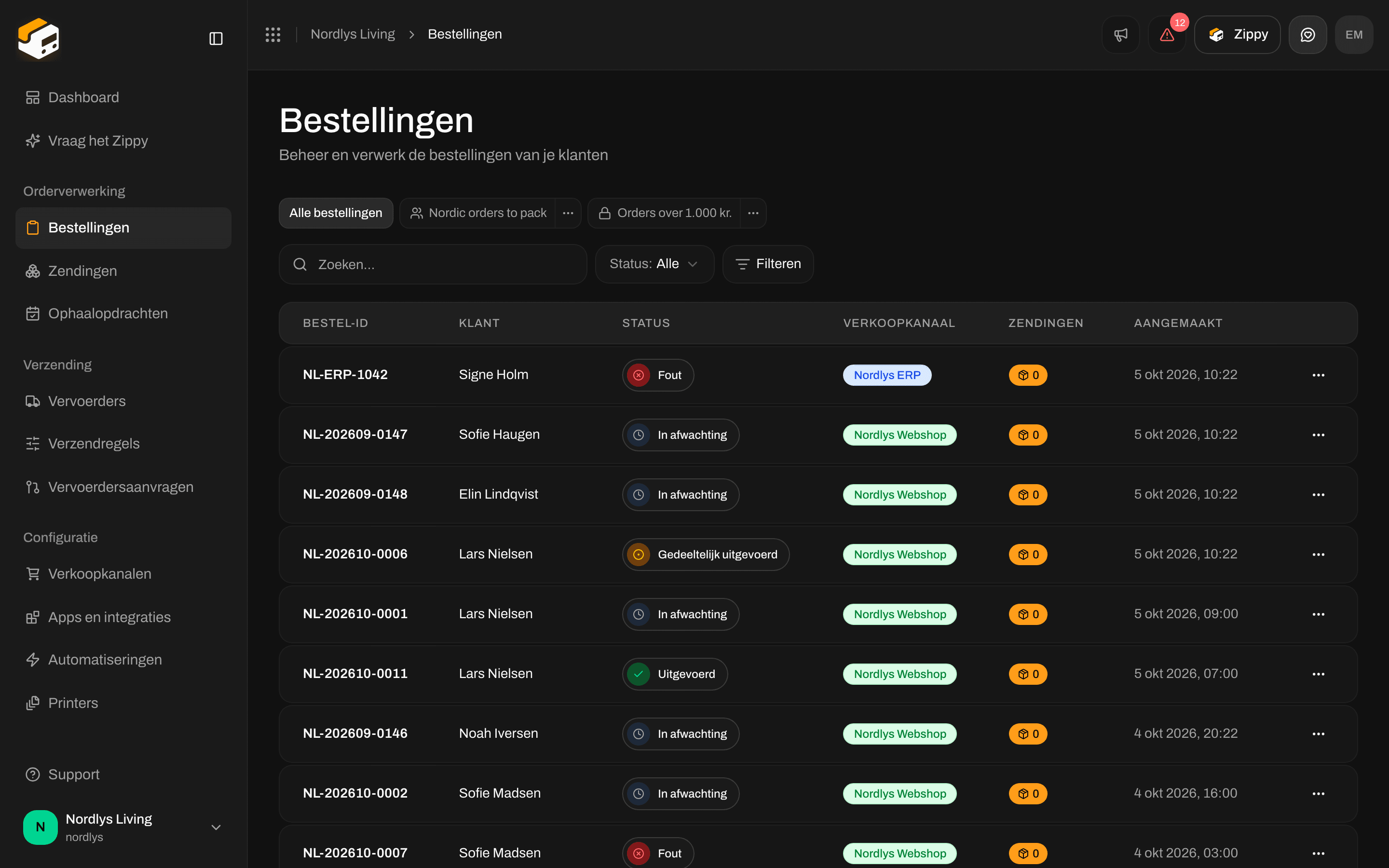The width and height of the screenshot is (1389, 868).
Task: Open actions menu for NL-202610-0007
Action: 1319,853
